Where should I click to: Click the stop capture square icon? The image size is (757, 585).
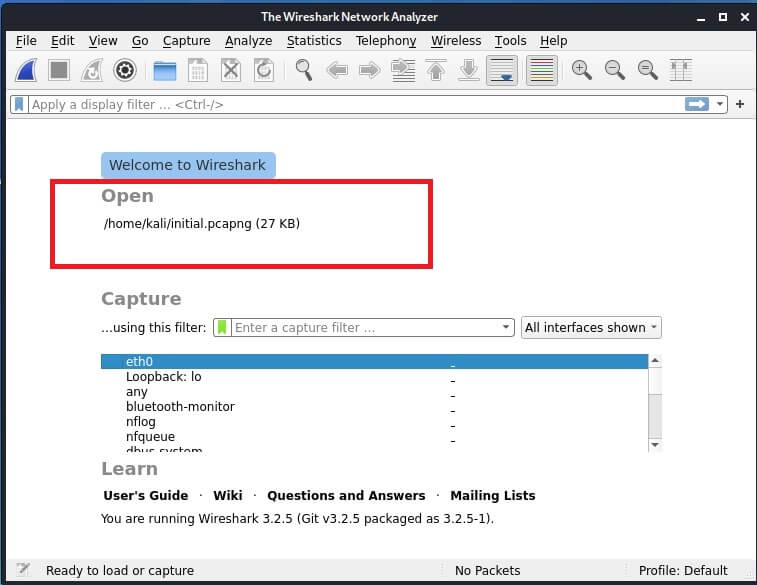(59, 70)
